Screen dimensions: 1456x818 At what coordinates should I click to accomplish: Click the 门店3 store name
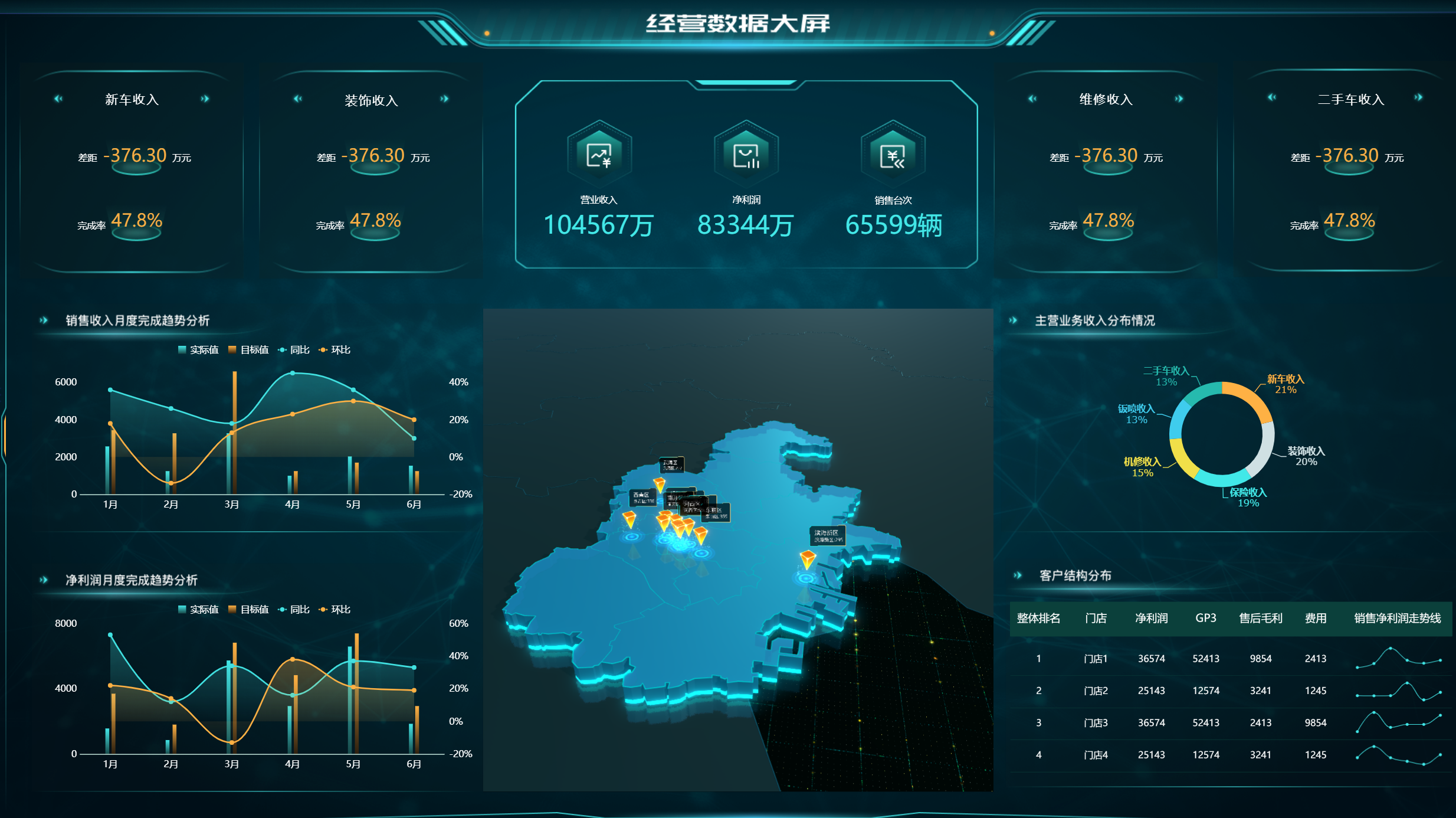[1096, 723]
